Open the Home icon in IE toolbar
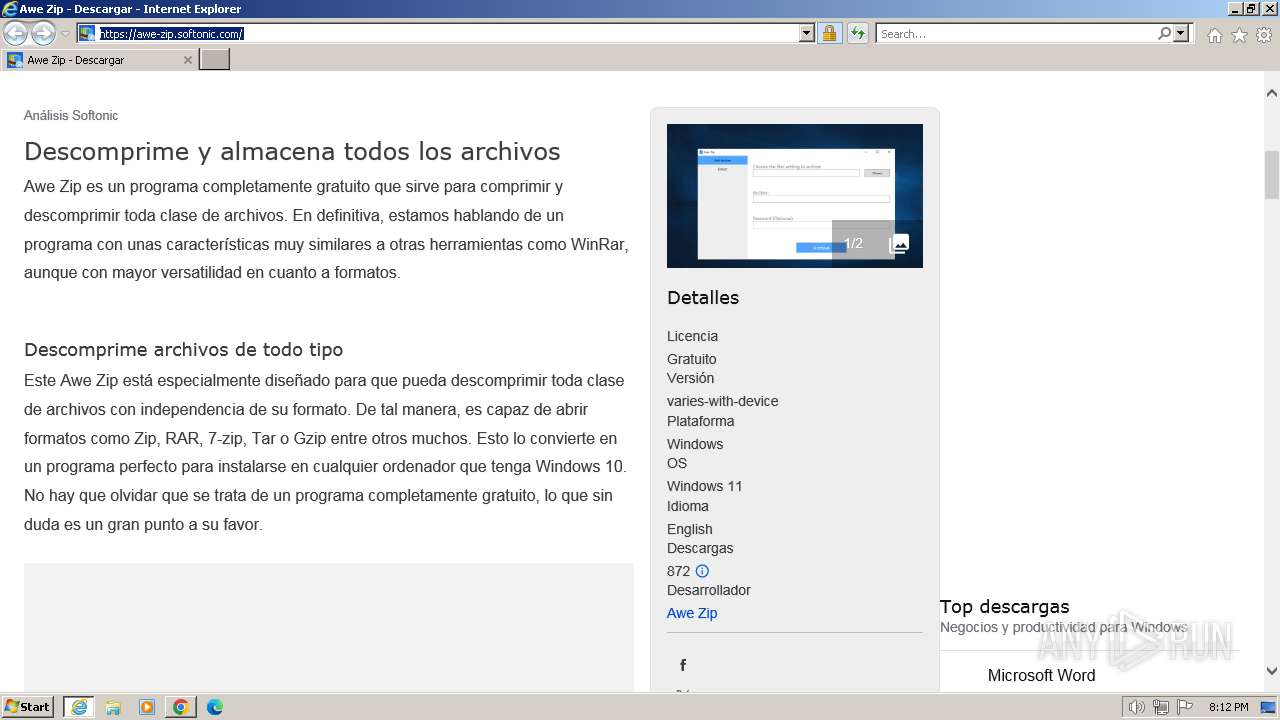This screenshot has width=1280, height=720. point(1214,35)
